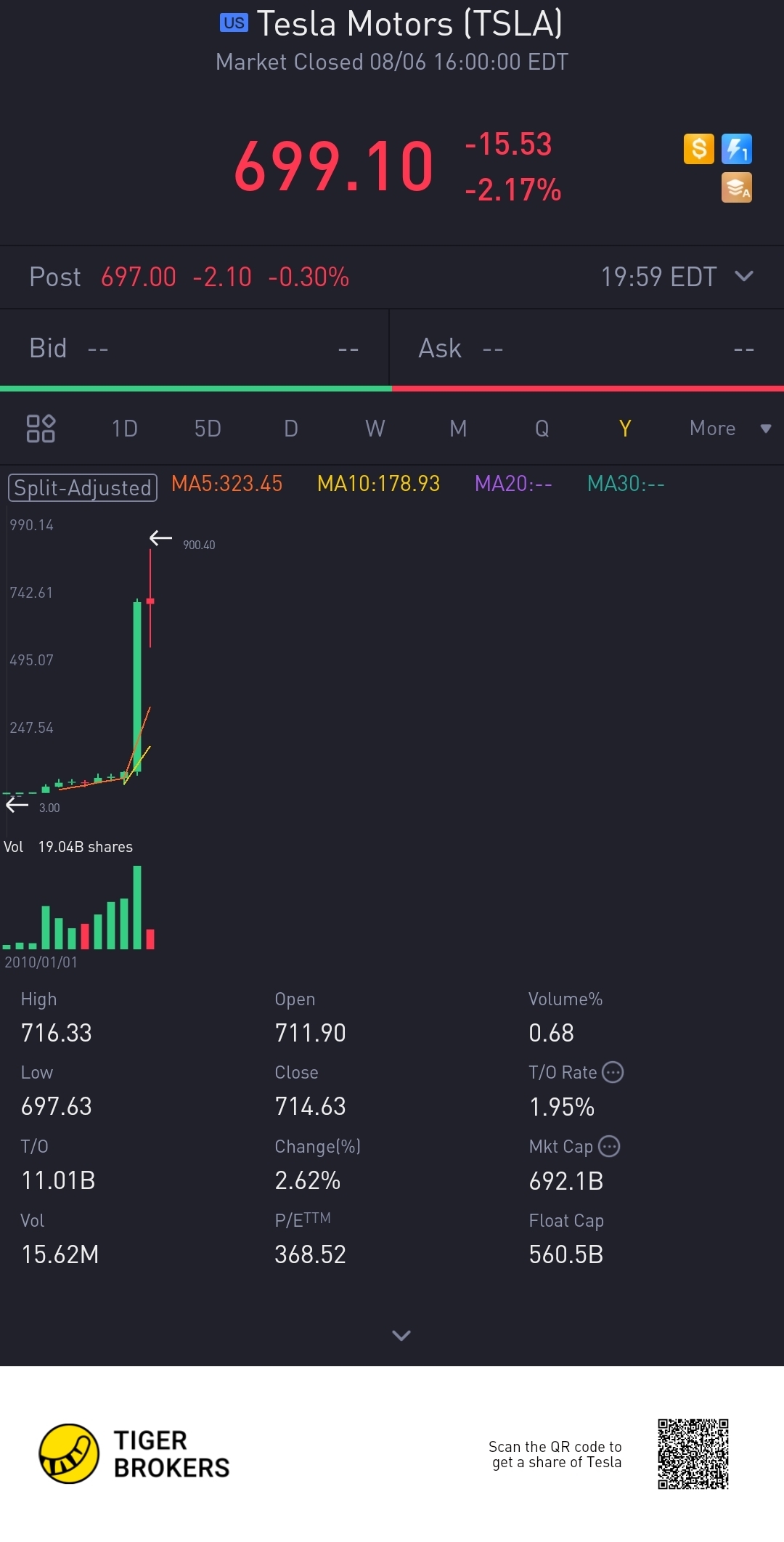The width and height of the screenshot is (784, 1542).
Task: Tap the Market Closed status line
Action: (392, 62)
